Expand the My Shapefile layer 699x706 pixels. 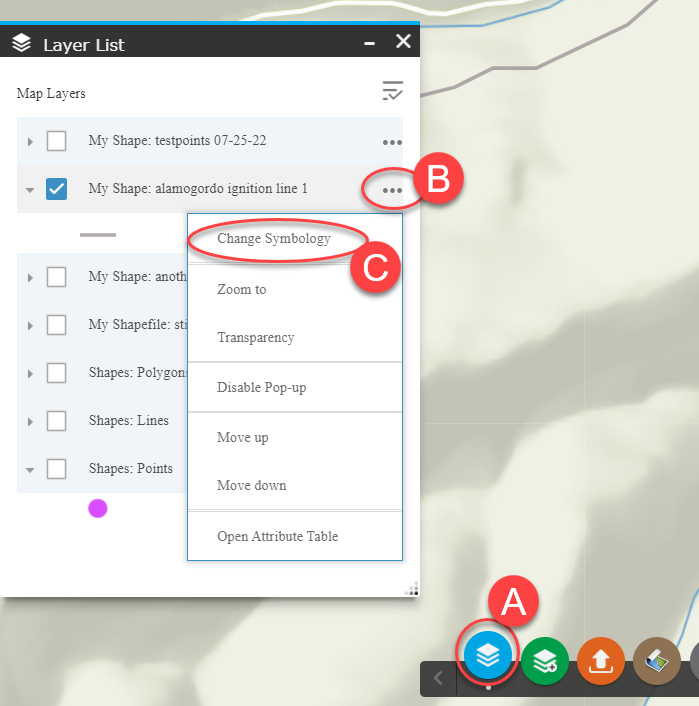tap(30, 326)
